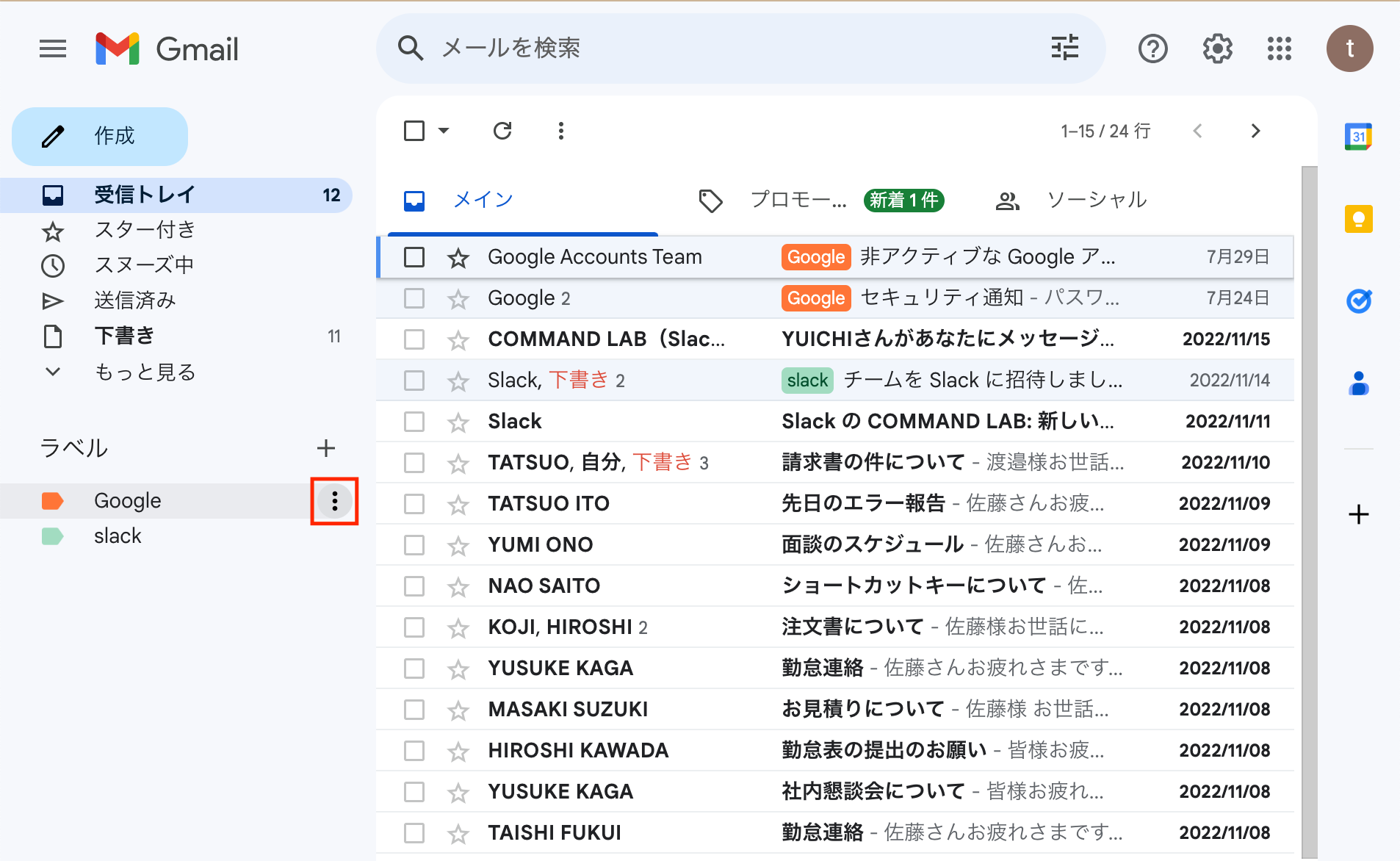Open 下書き folder

(x=176, y=336)
